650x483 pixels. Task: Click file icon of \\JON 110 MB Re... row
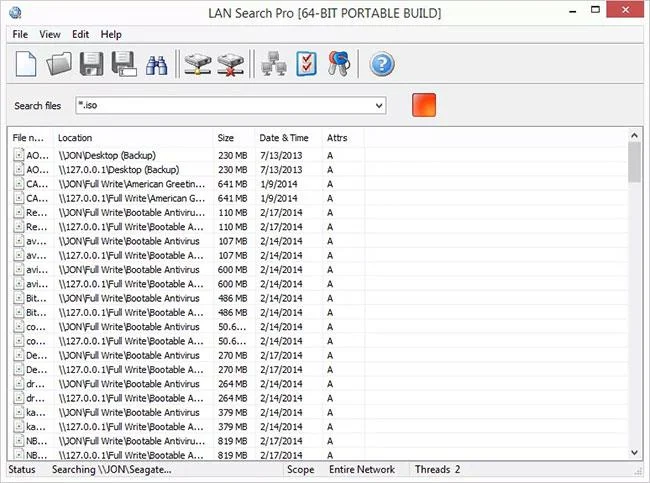coord(19,212)
